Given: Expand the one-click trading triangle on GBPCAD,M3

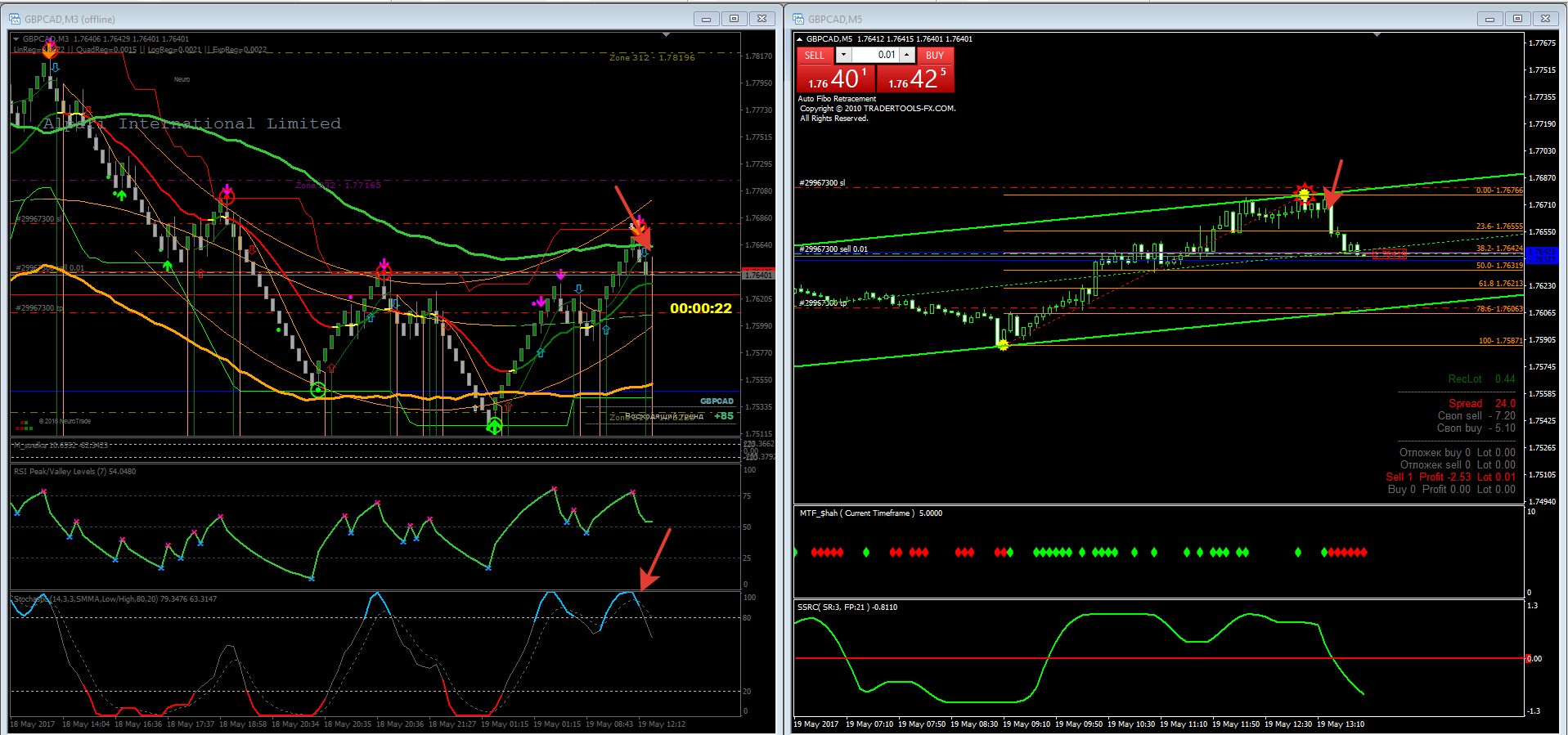Looking at the screenshot, I should [x=16, y=38].
